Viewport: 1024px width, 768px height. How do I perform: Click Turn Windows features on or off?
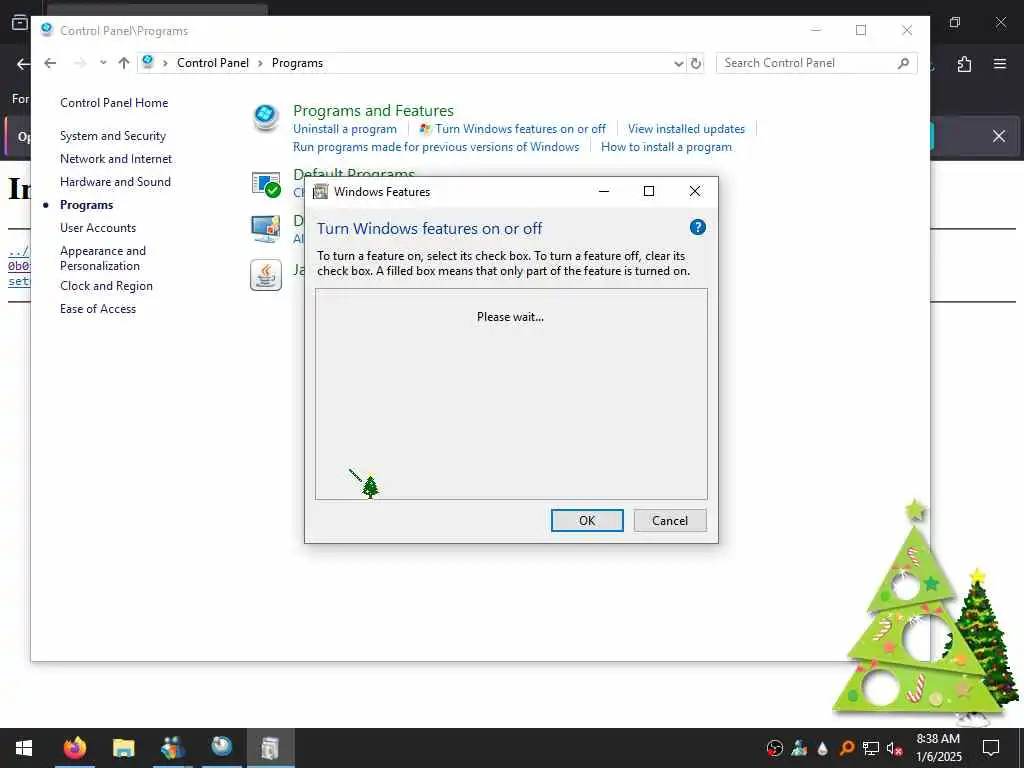pyautogui.click(x=520, y=129)
